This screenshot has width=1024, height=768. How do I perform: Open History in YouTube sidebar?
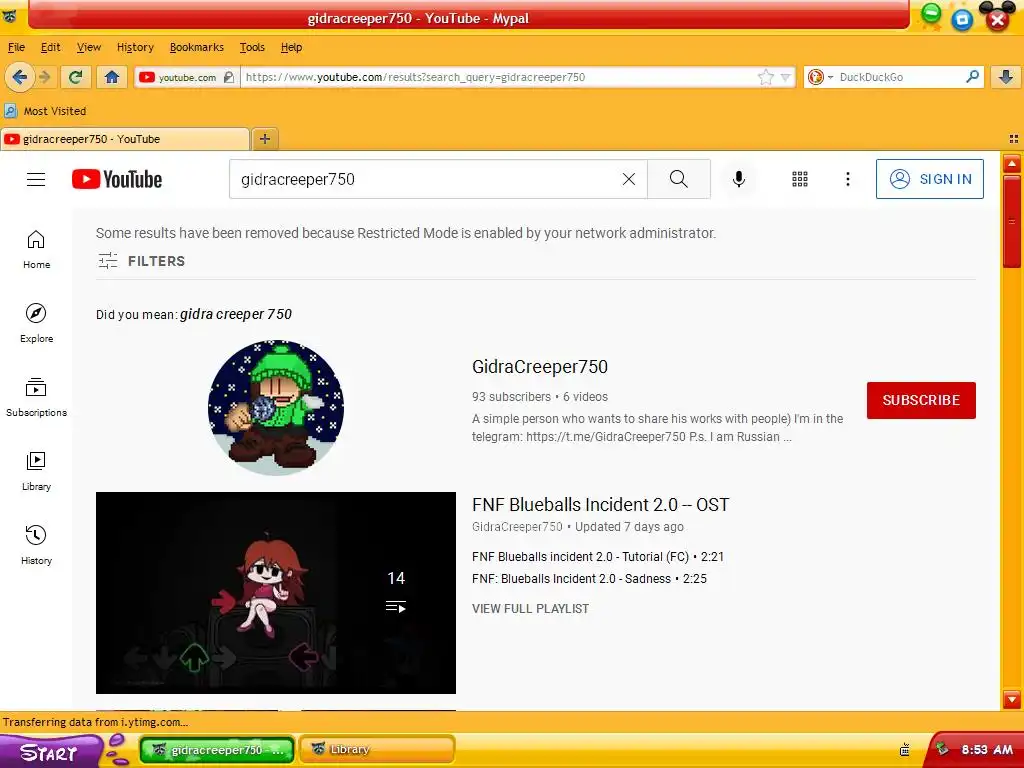click(36, 545)
